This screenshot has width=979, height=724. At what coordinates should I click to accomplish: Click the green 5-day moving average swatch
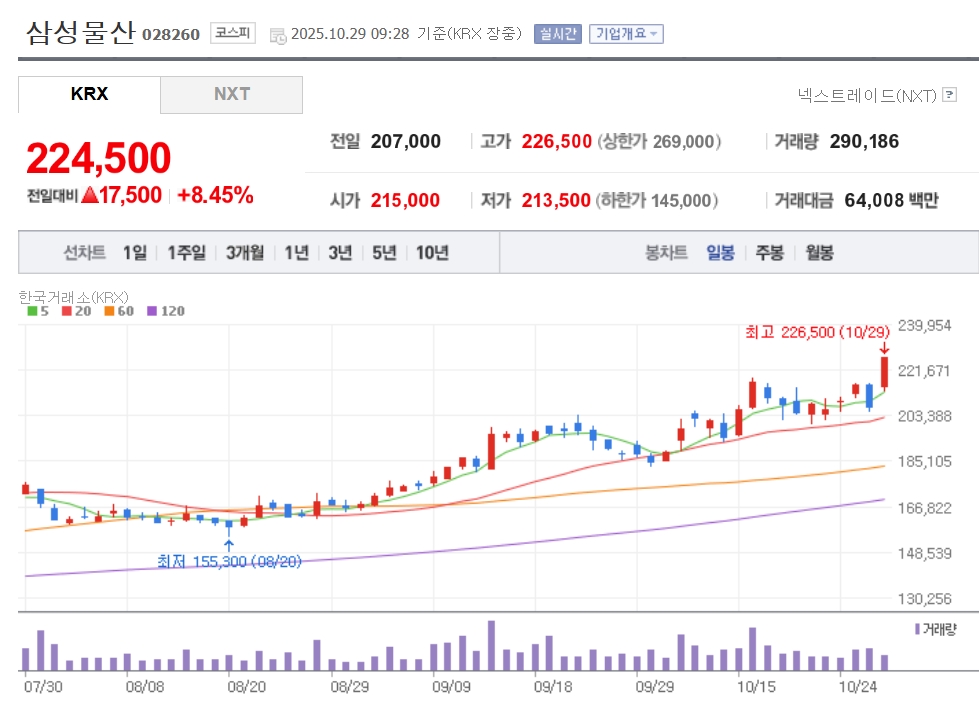[31, 311]
